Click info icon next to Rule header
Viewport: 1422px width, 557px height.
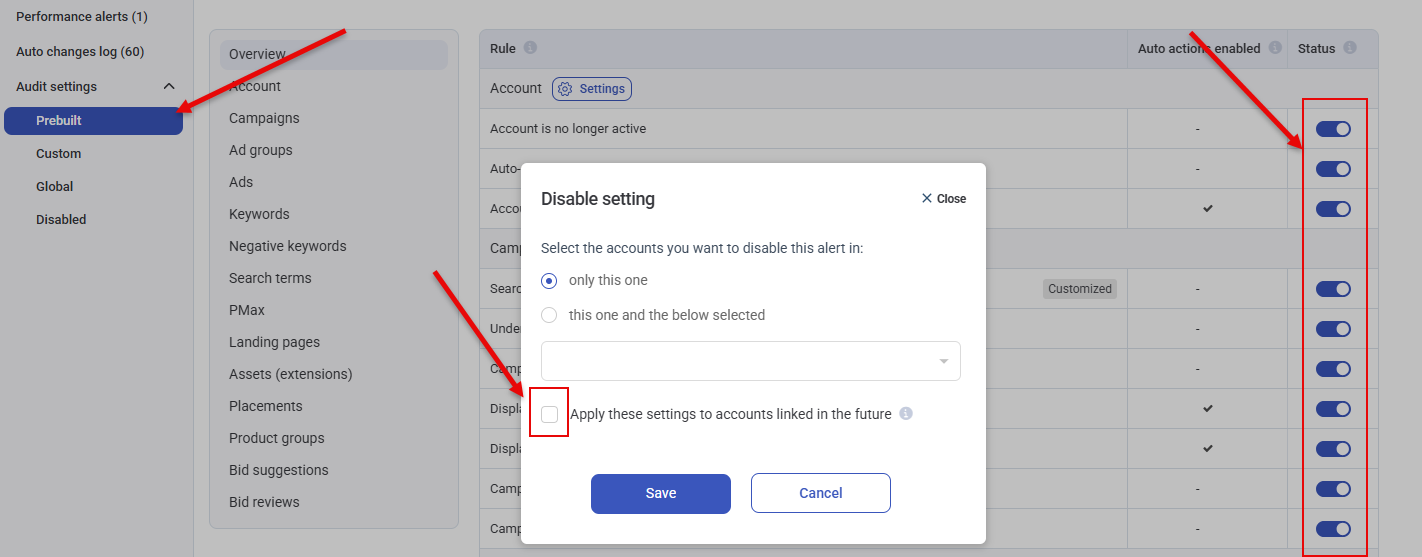[x=530, y=48]
